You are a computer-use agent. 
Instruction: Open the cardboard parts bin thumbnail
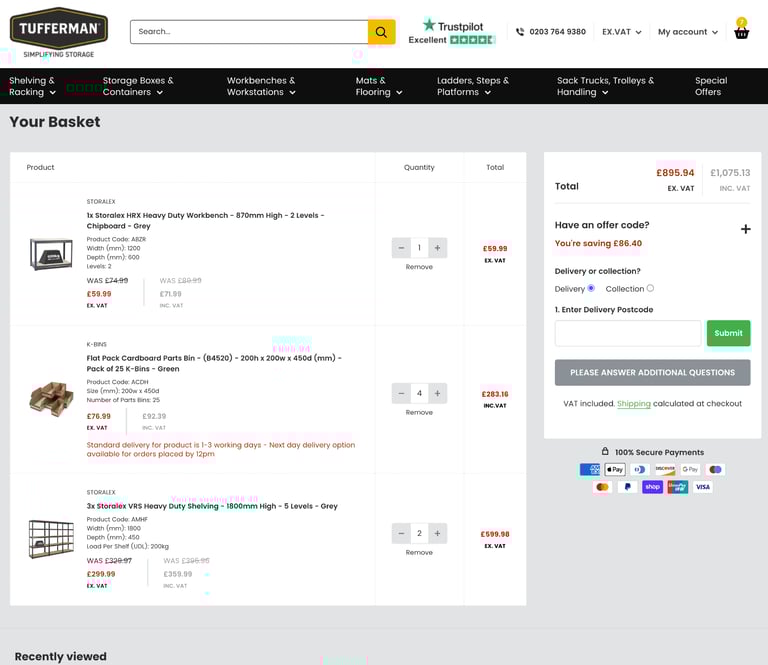point(51,398)
